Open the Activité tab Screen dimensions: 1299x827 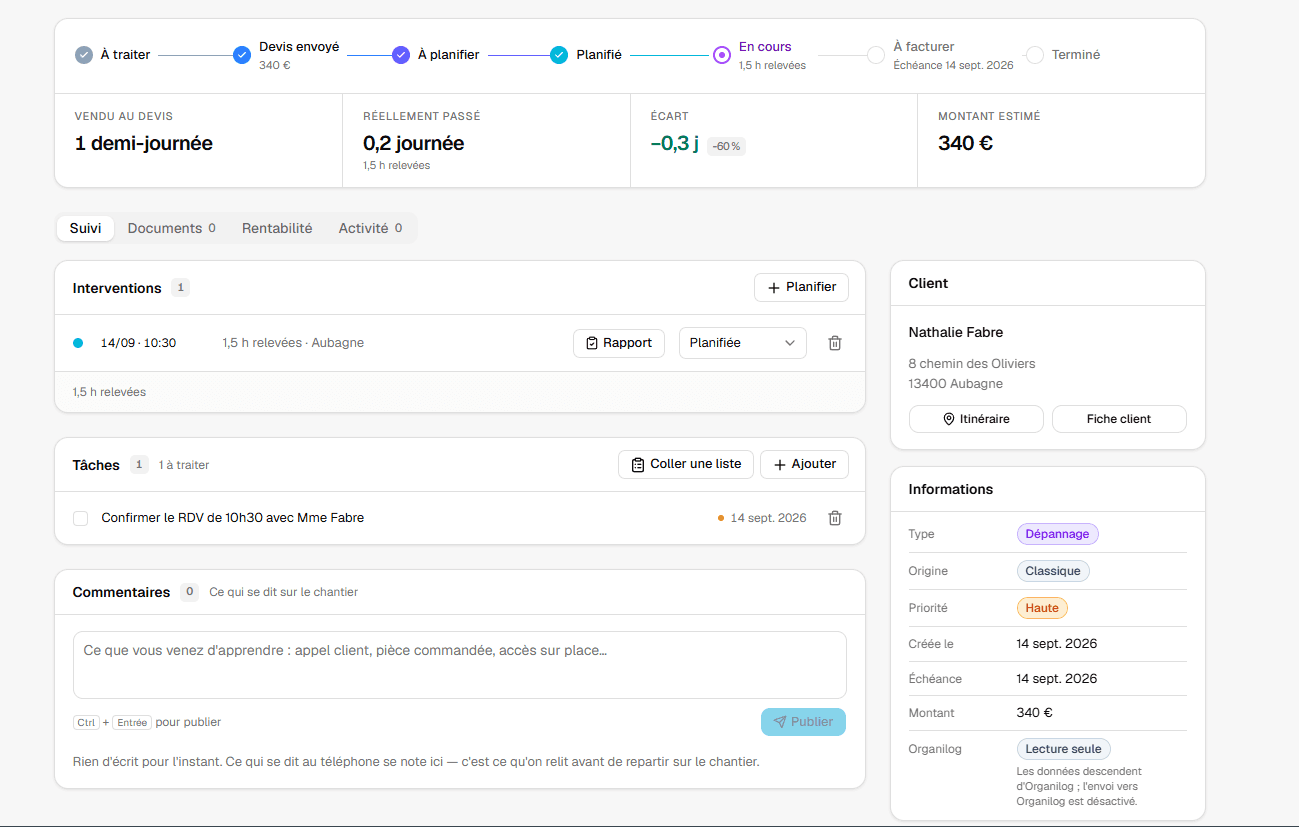(x=370, y=228)
